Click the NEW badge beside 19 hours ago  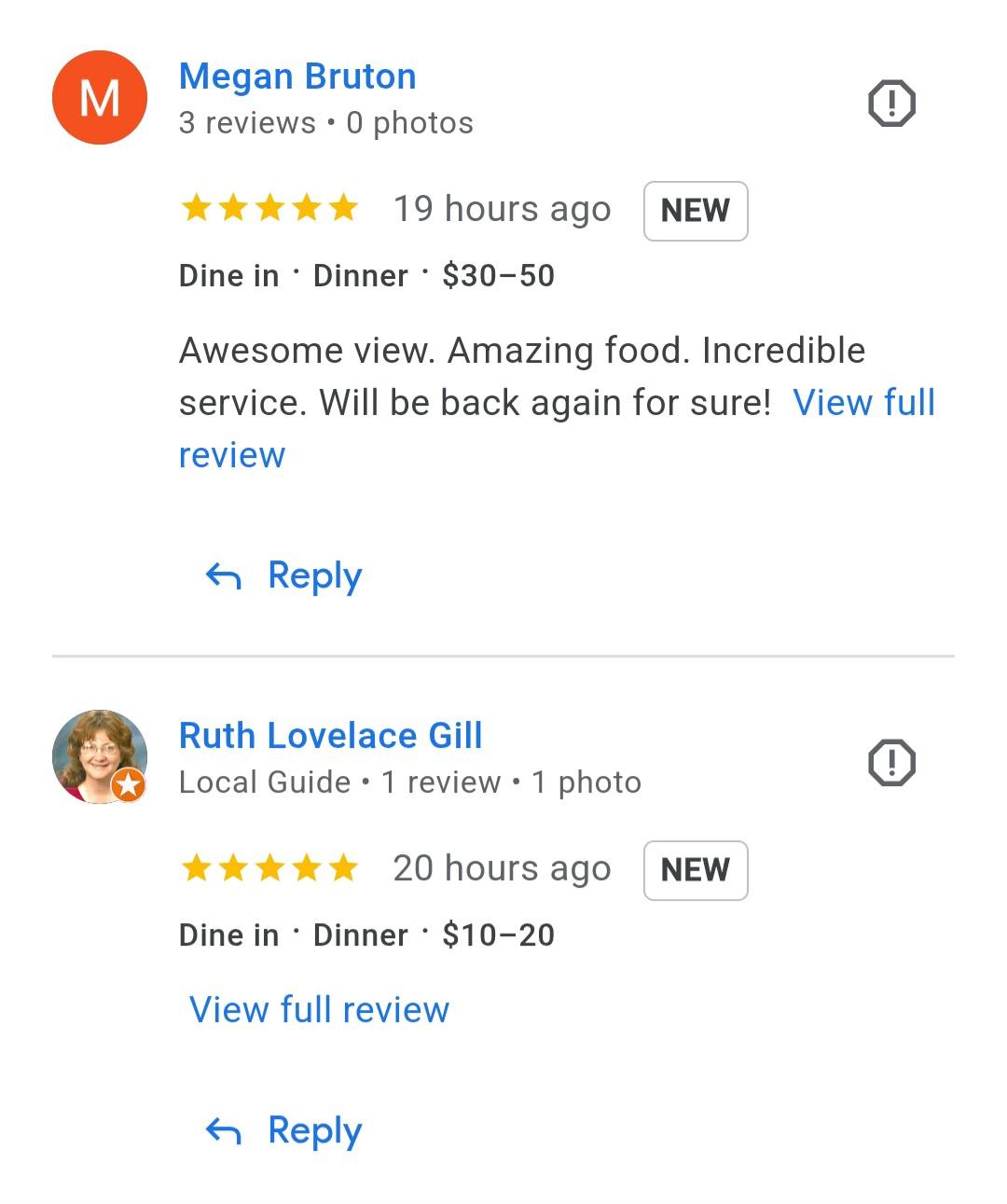click(696, 211)
